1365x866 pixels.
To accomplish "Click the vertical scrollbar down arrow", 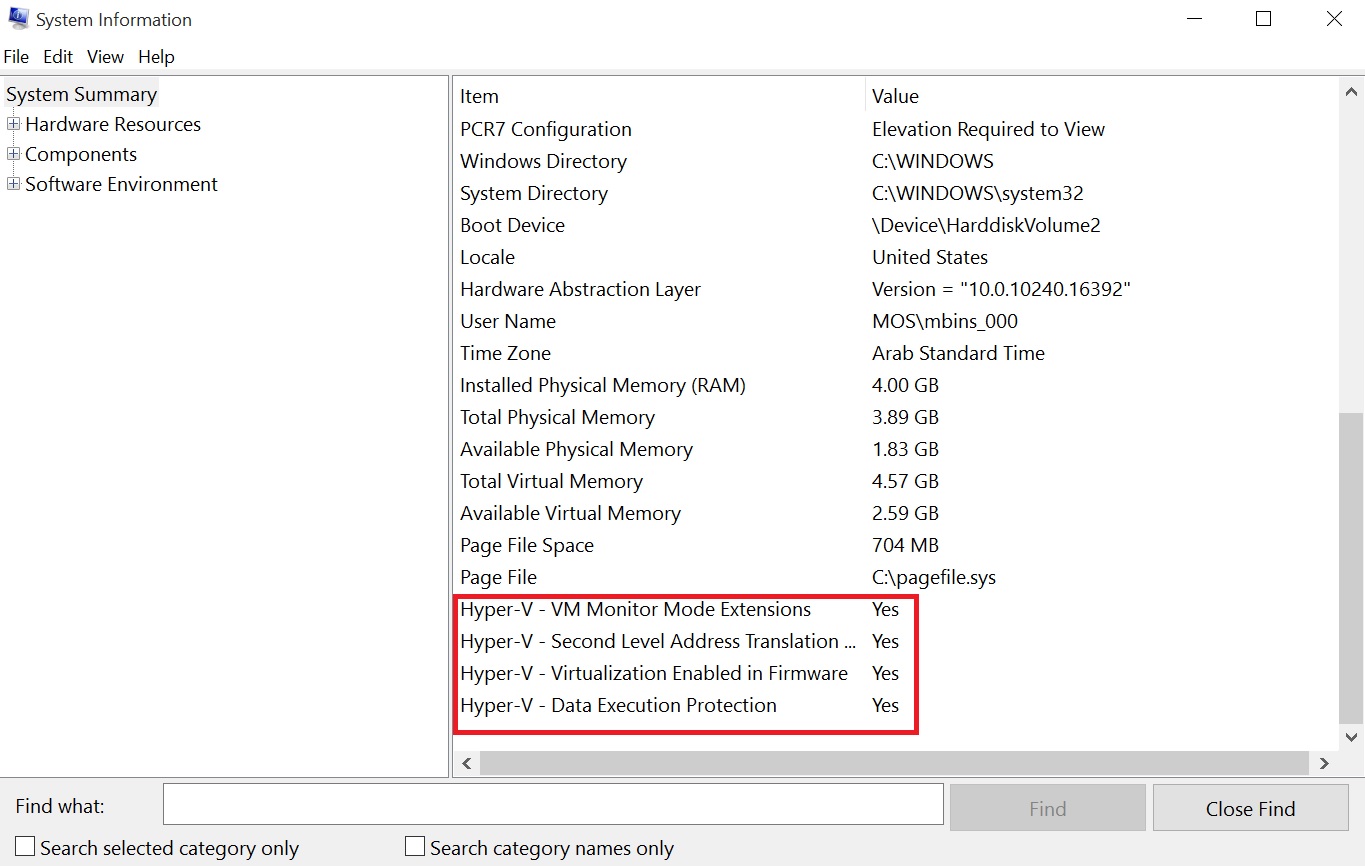I will (1350, 737).
